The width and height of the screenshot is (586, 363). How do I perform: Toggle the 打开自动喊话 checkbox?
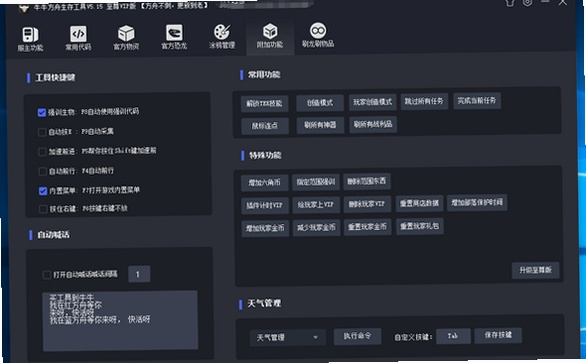click(47, 275)
